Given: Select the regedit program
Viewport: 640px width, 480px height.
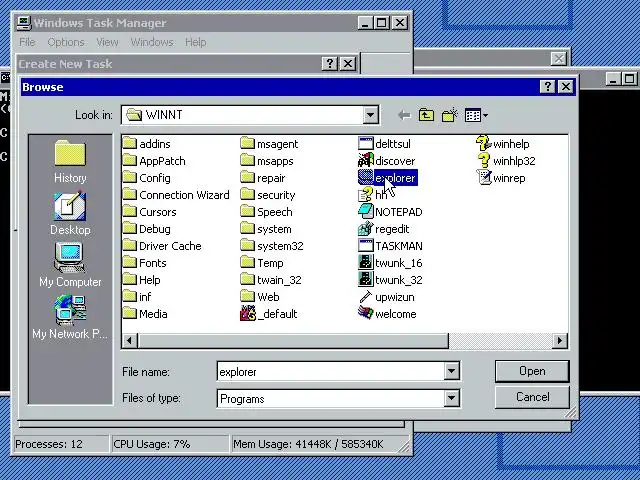Looking at the screenshot, I should click(x=384, y=229).
